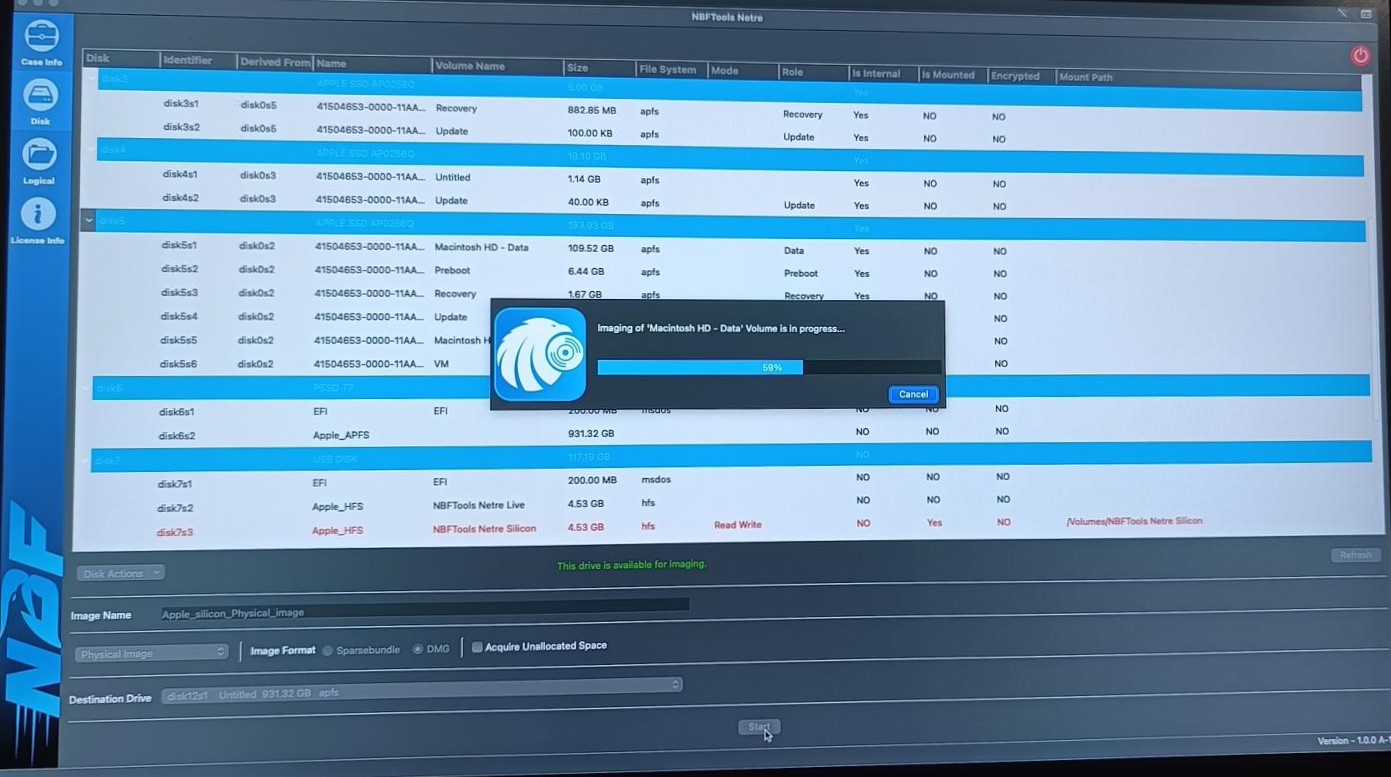Open the License Info section
The width and height of the screenshot is (1391, 777).
point(38,221)
